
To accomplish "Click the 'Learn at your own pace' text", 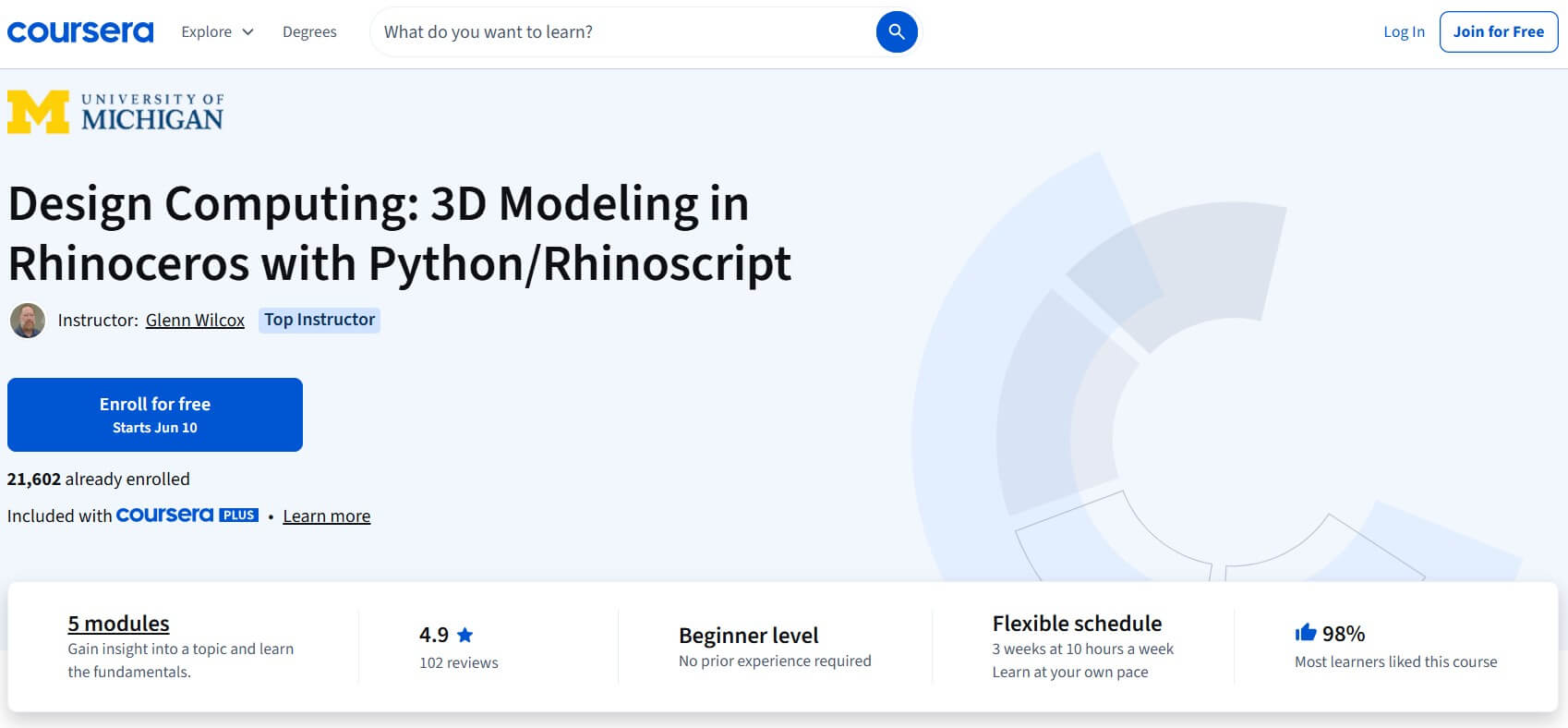I will [1070, 672].
